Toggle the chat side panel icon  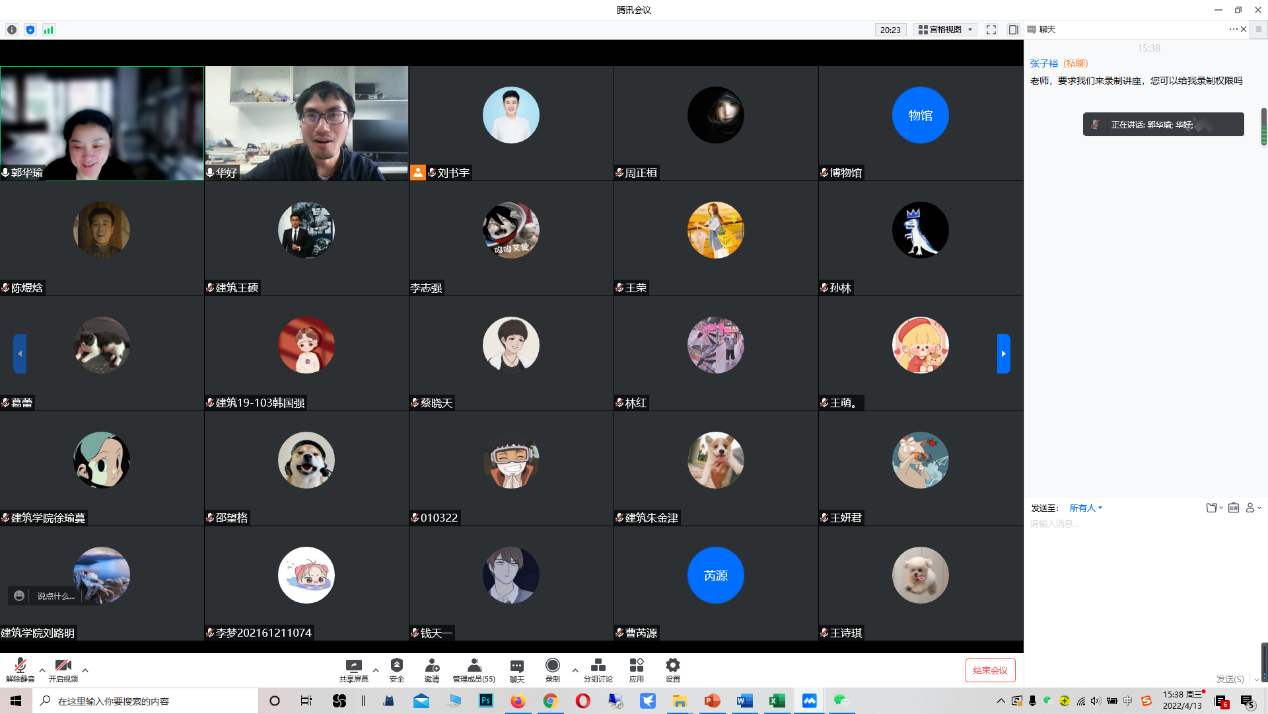[x=1013, y=30]
